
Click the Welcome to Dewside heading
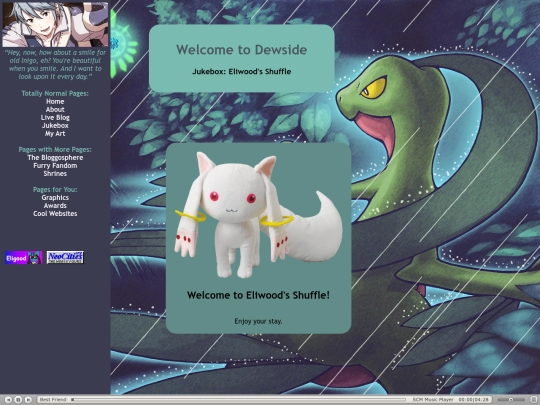[x=242, y=50]
